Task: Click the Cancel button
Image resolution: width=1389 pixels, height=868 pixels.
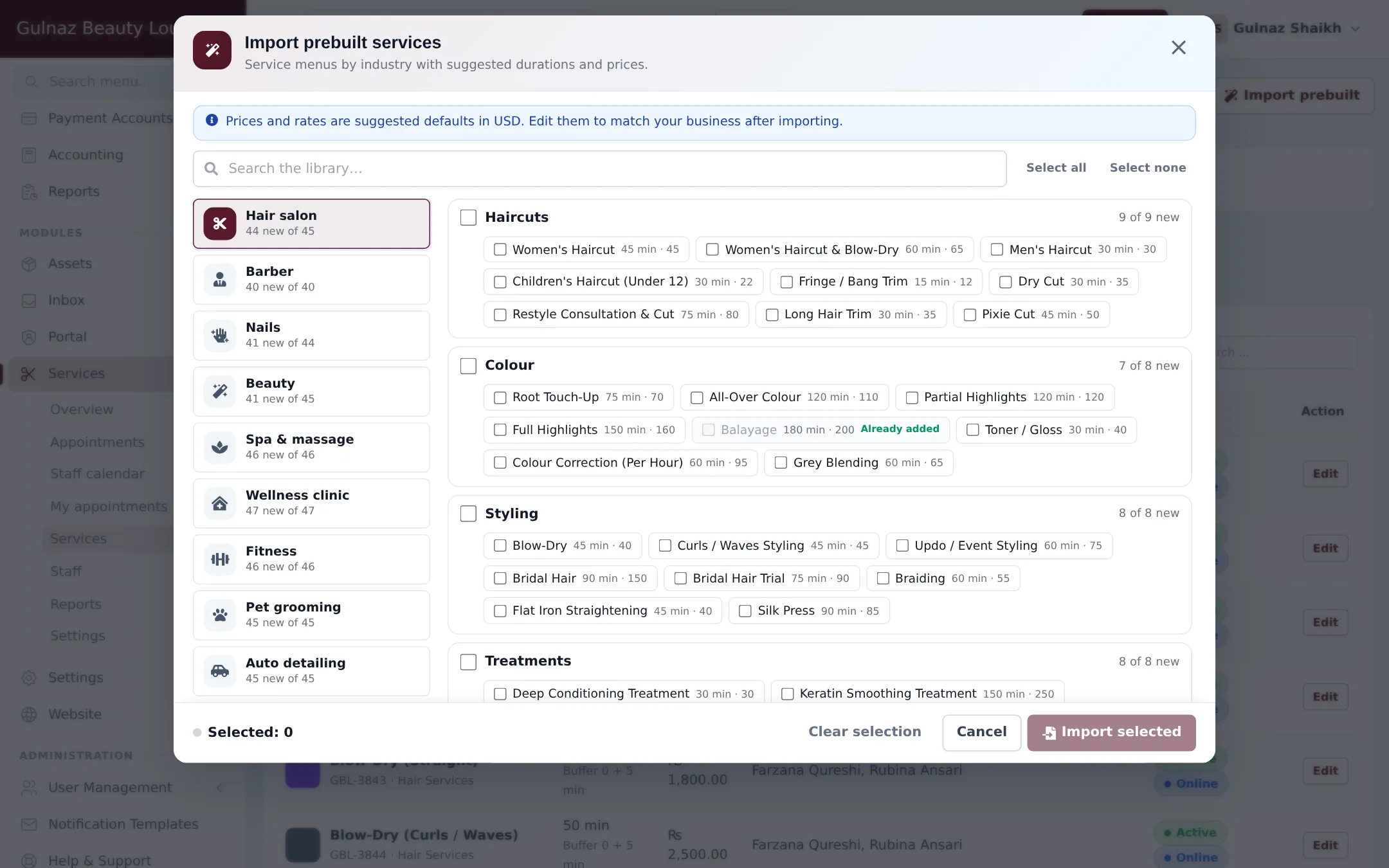Action: pos(981,732)
